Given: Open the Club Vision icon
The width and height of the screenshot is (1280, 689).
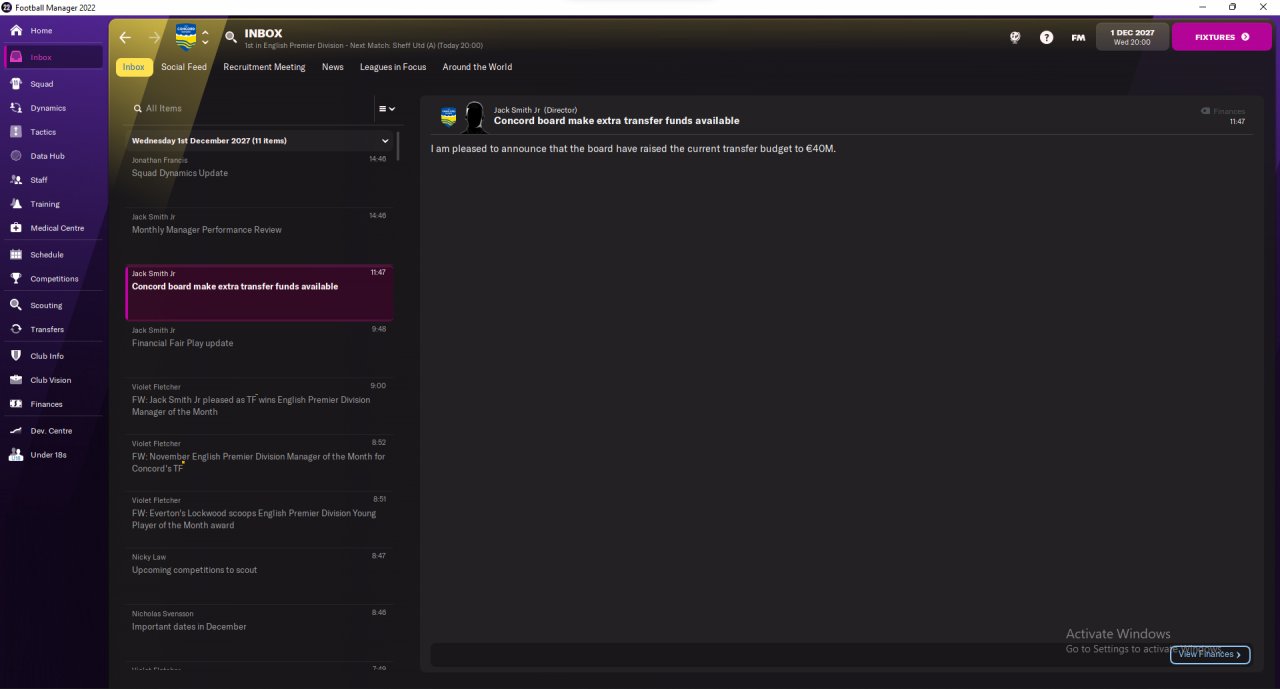Looking at the screenshot, I should pos(16,380).
